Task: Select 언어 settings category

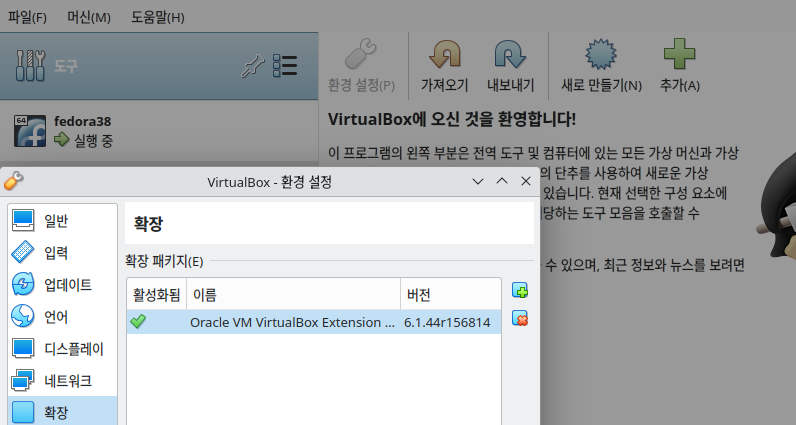Action: pyautogui.click(x=63, y=317)
